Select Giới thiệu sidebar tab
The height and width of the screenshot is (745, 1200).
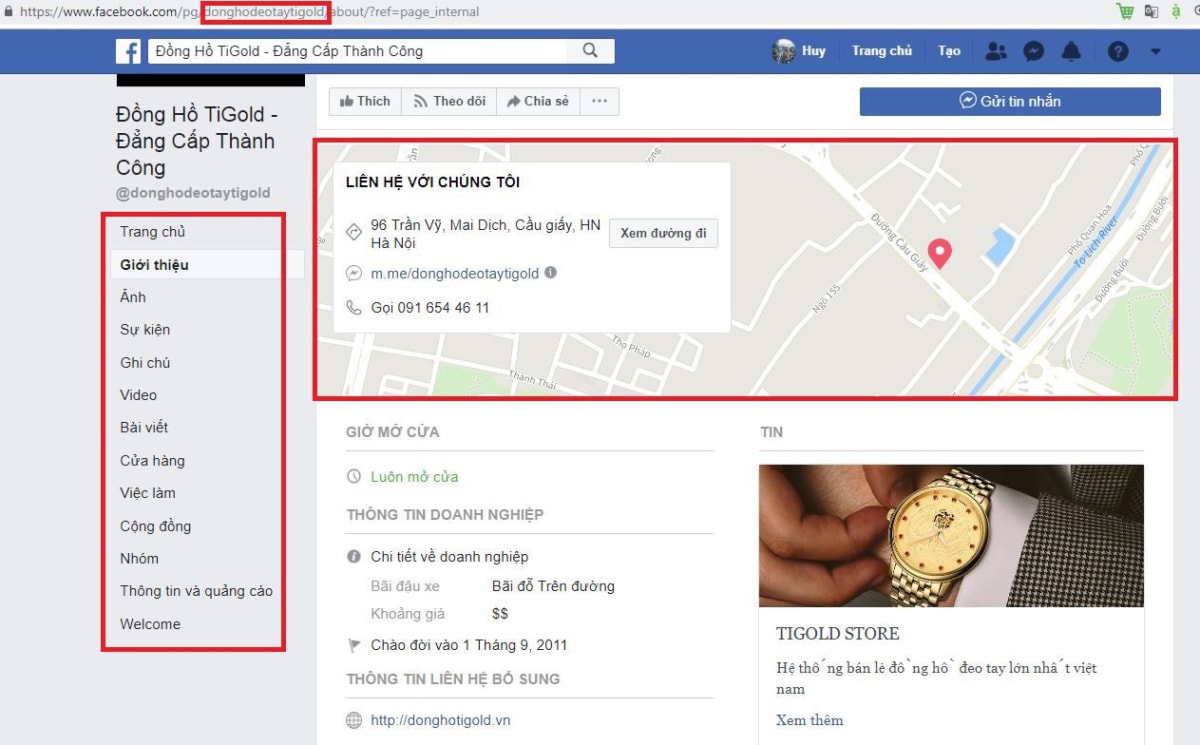207,265
